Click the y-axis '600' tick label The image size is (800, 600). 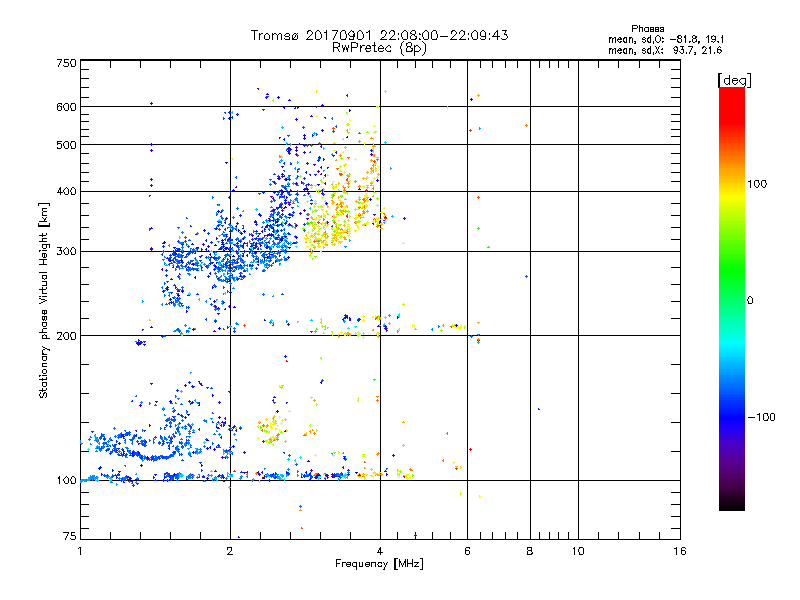pyautogui.click(x=66, y=107)
